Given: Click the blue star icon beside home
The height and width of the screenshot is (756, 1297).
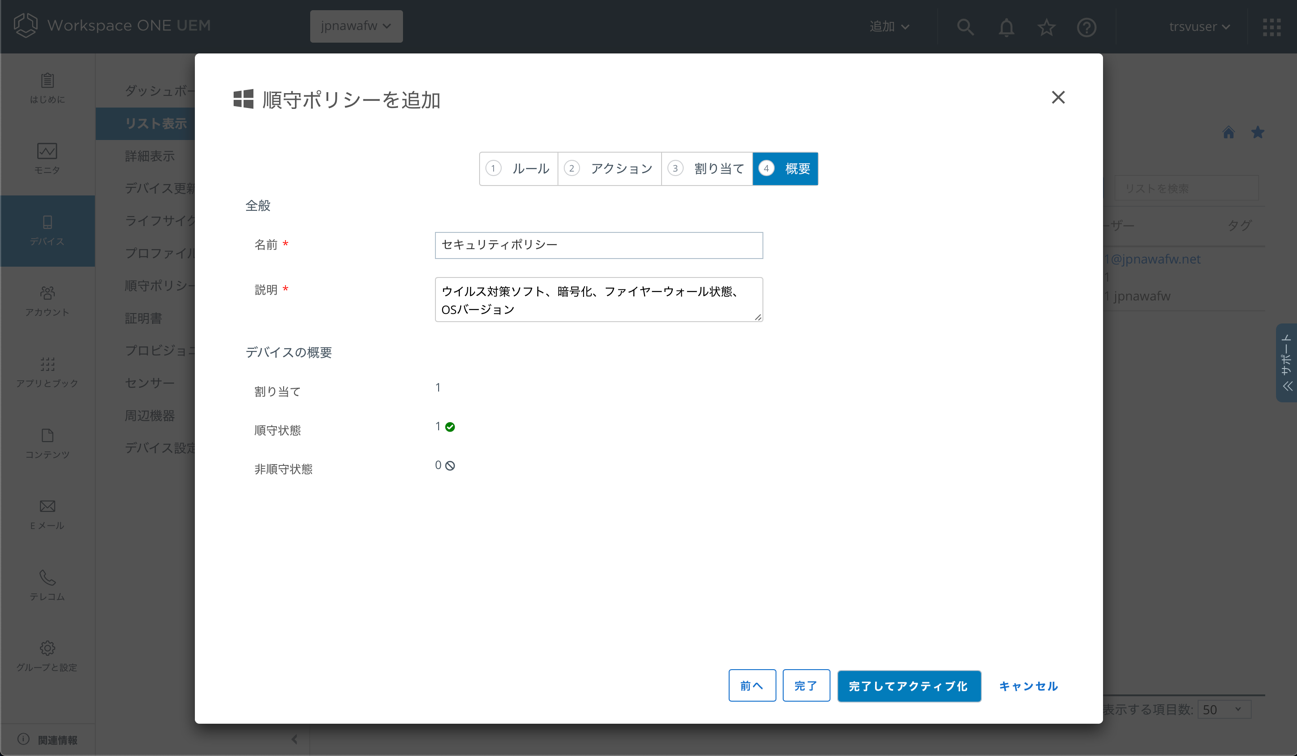Looking at the screenshot, I should 1258,133.
